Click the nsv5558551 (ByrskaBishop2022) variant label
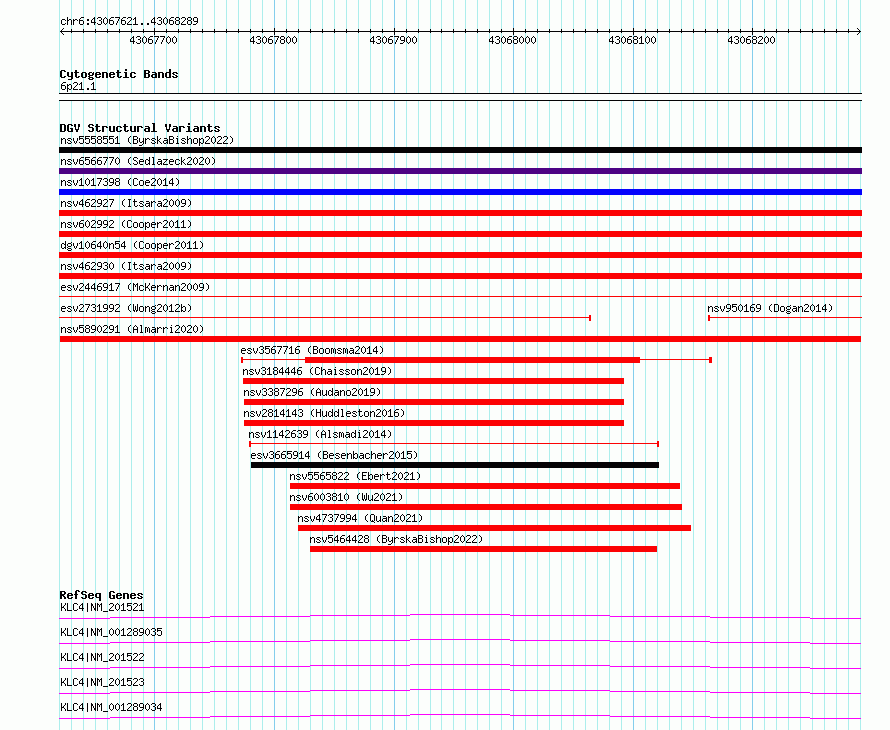This screenshot has height=730, width=890. pyautogui.click(x=147, y=140)
